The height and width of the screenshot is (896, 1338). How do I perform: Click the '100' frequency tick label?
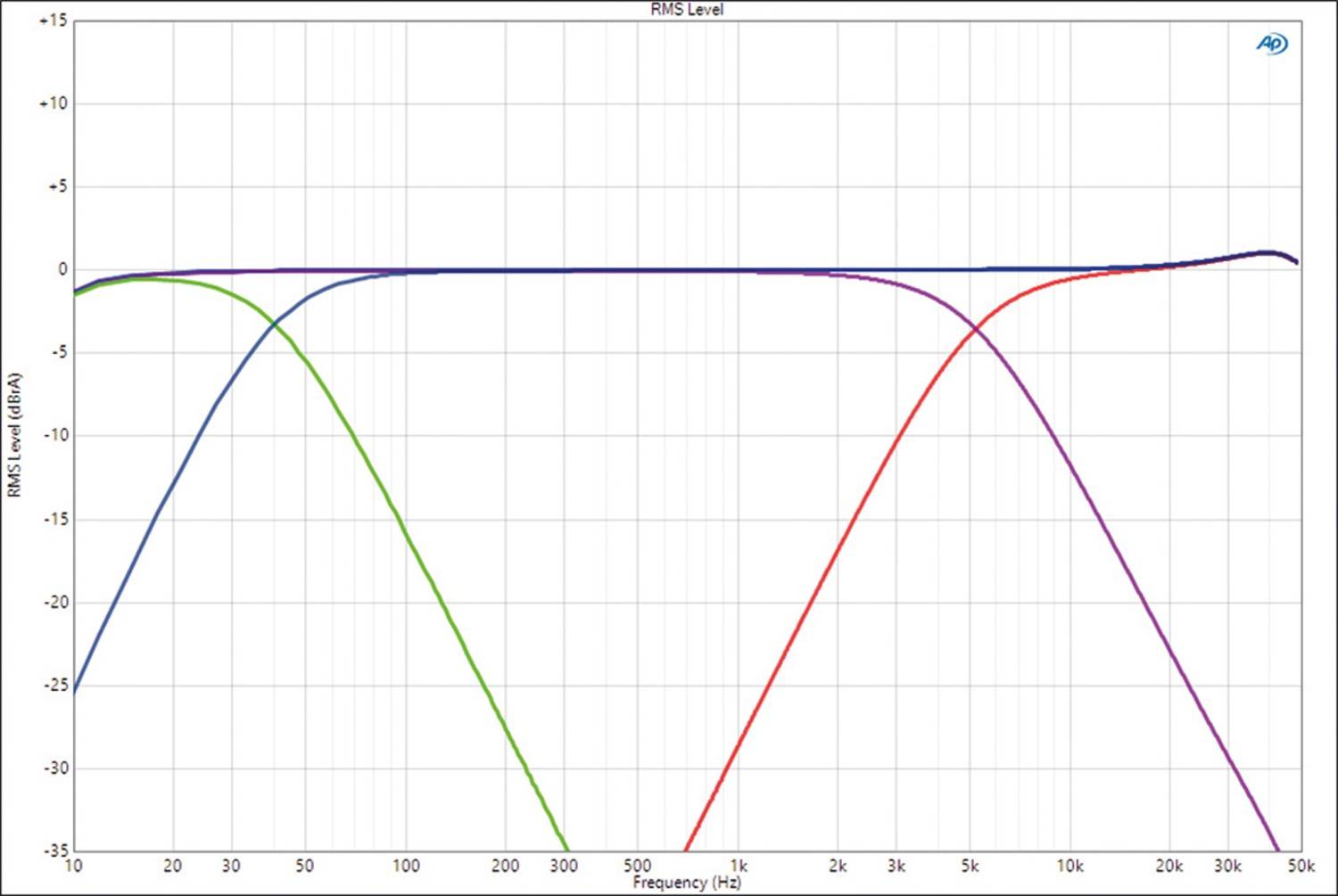pyautogui.click(x=406, y=866)
